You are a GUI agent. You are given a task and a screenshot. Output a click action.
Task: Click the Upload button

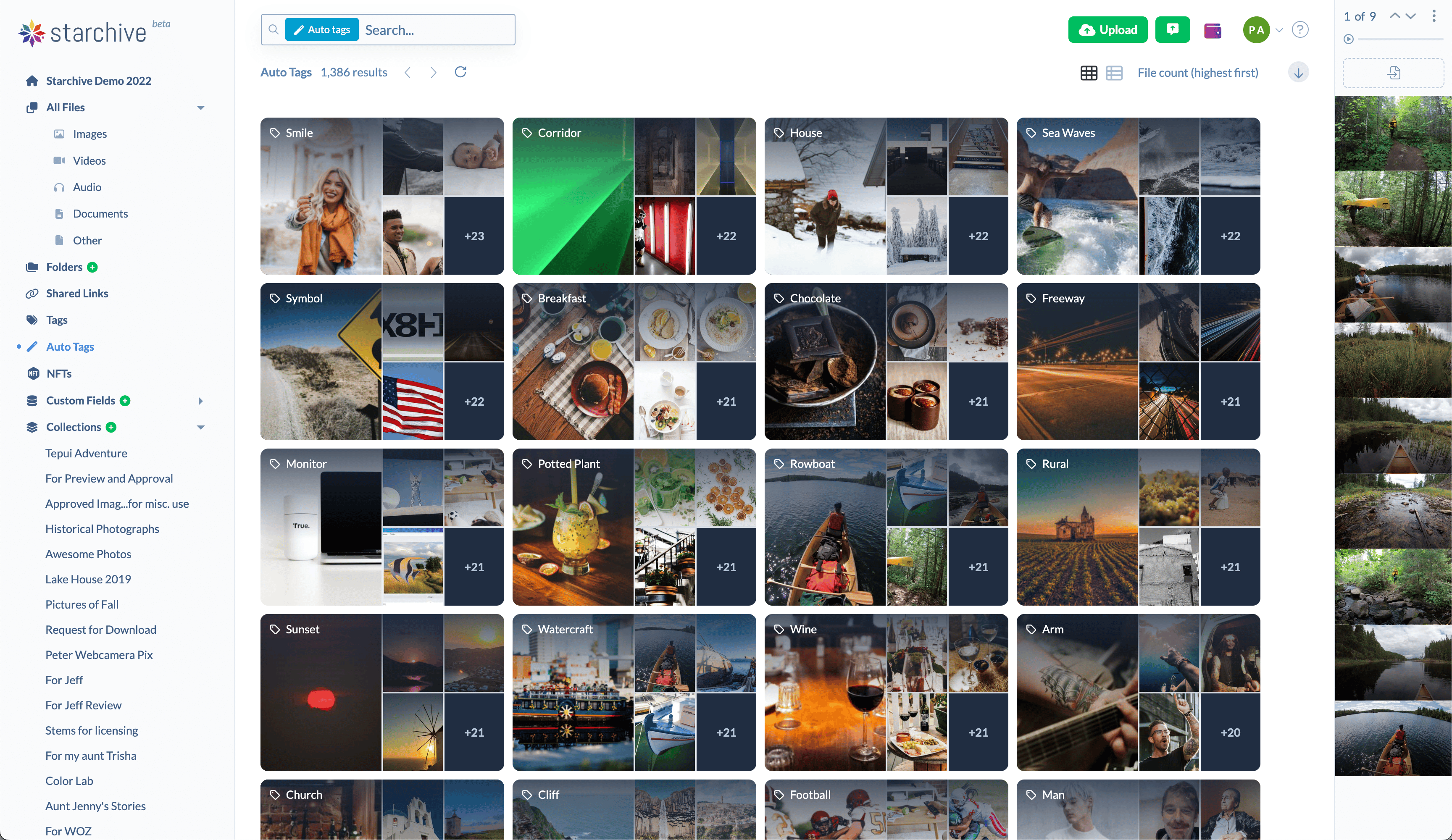click(1107, 29)
